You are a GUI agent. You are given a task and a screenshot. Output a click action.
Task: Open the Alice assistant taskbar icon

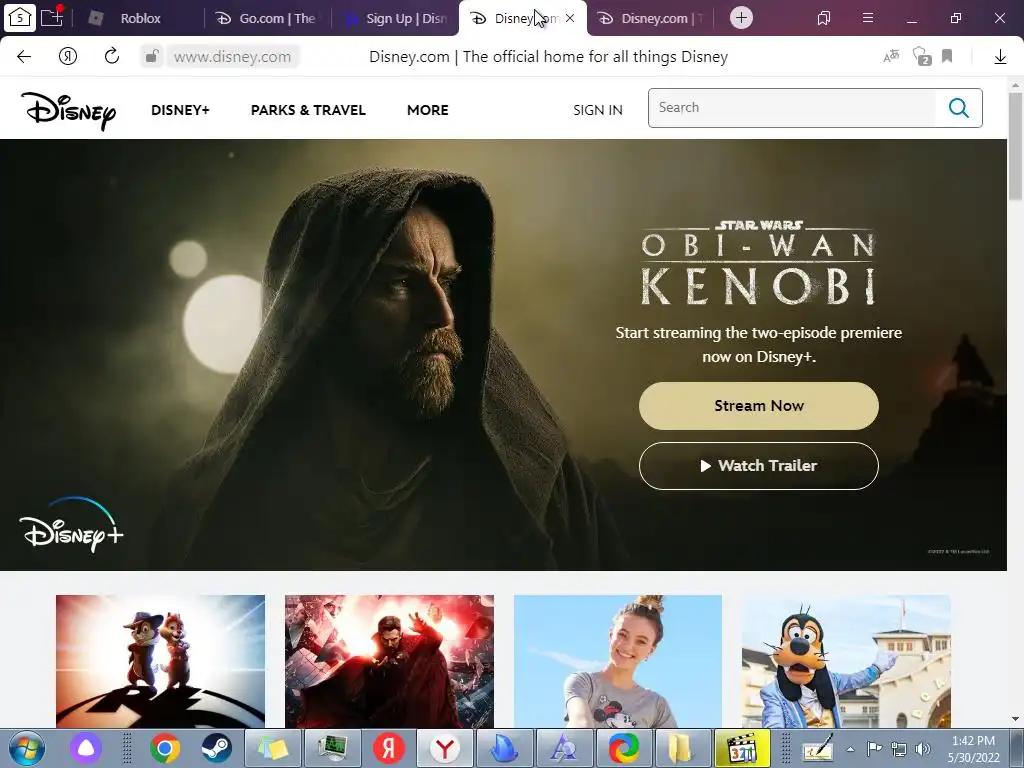point(86,748)
